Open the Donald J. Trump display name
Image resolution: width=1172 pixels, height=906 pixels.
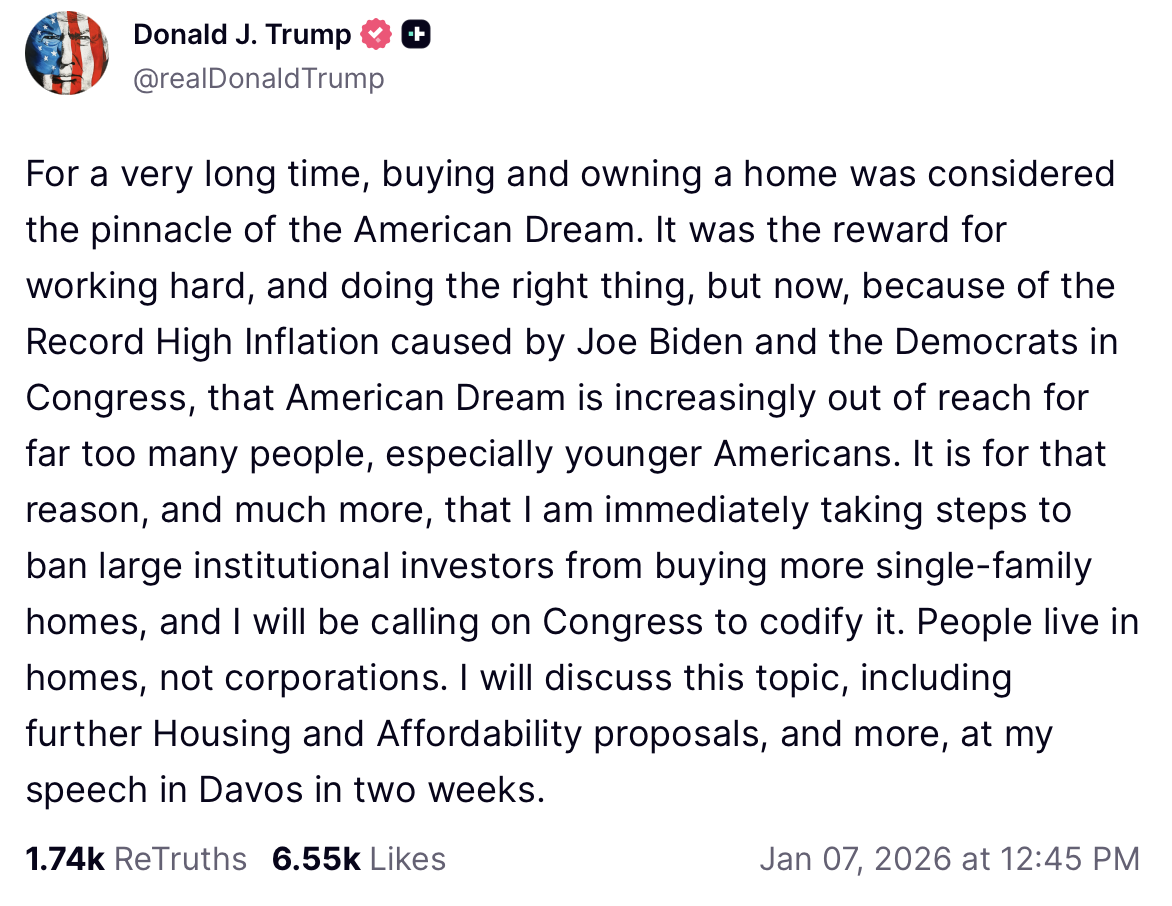[x=242, y=36]
